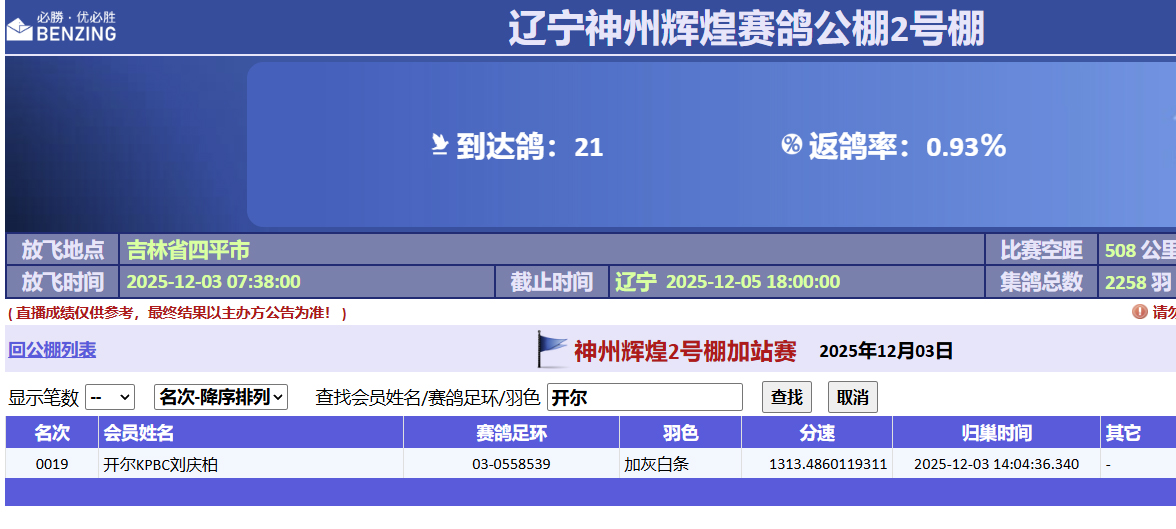Click the 归巢时间 column header

coord(996,433)
